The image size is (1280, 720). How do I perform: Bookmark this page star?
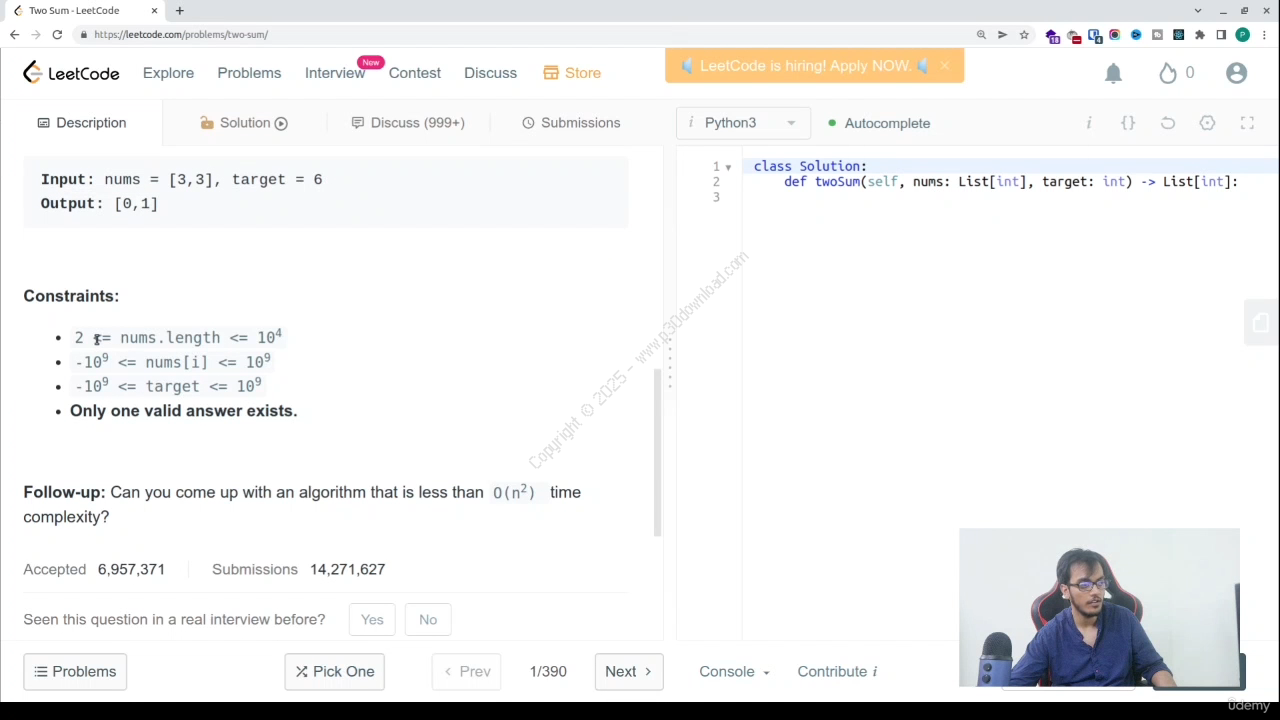[1024, 35]
